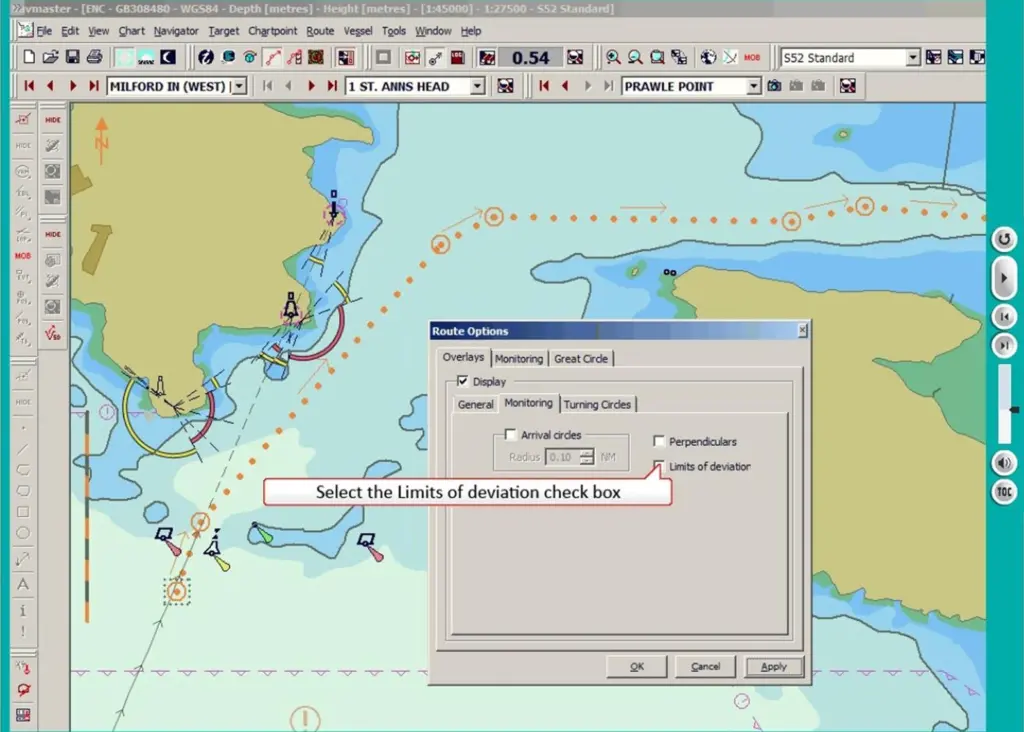Click the Apply button
This screenshot has width=1024, height=732.
(774, 667)
